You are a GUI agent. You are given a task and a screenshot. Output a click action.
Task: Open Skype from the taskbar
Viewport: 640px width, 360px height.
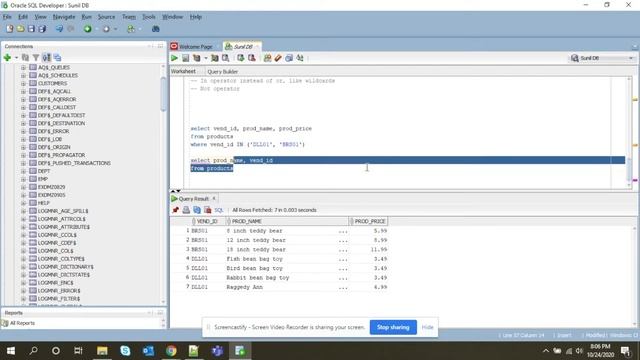[125, 351]
